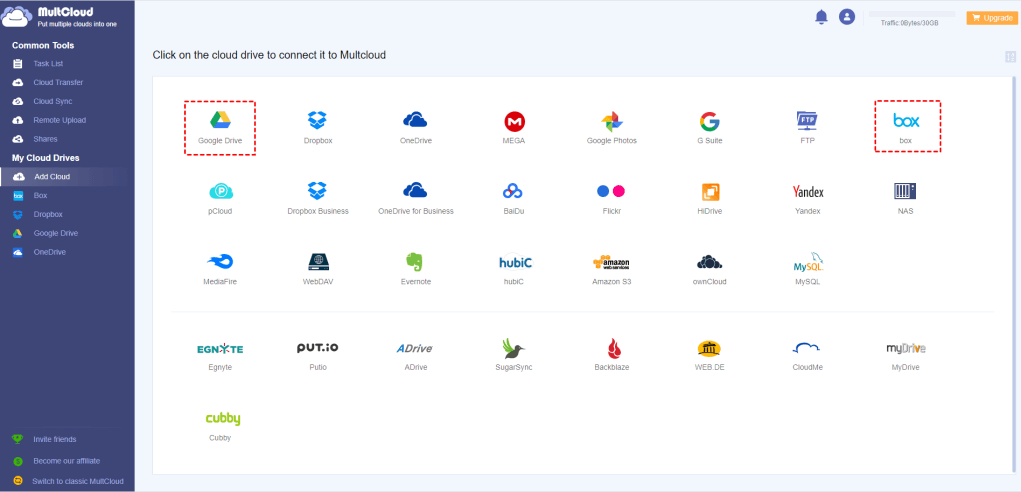Select hubiC cloud
The width and height of the screenshot is (1021, 492).
(x=514, y=269)
